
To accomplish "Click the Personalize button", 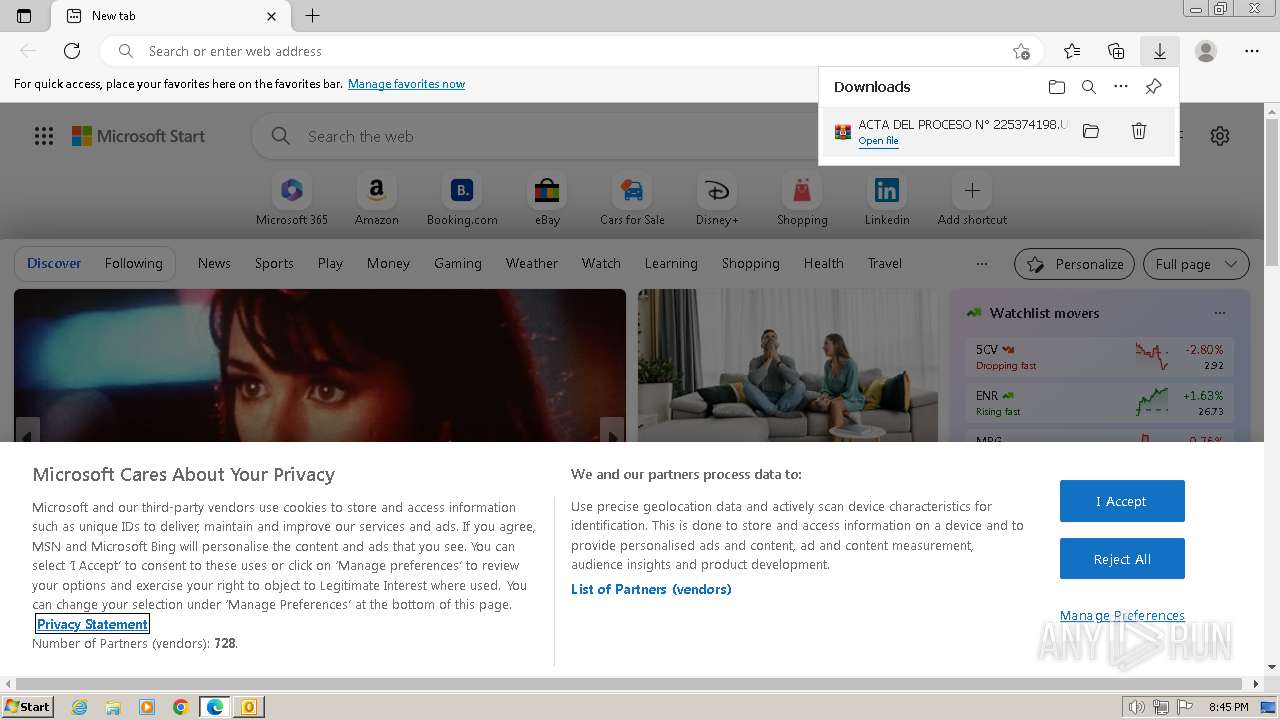I will click(x=1075, y=264).
